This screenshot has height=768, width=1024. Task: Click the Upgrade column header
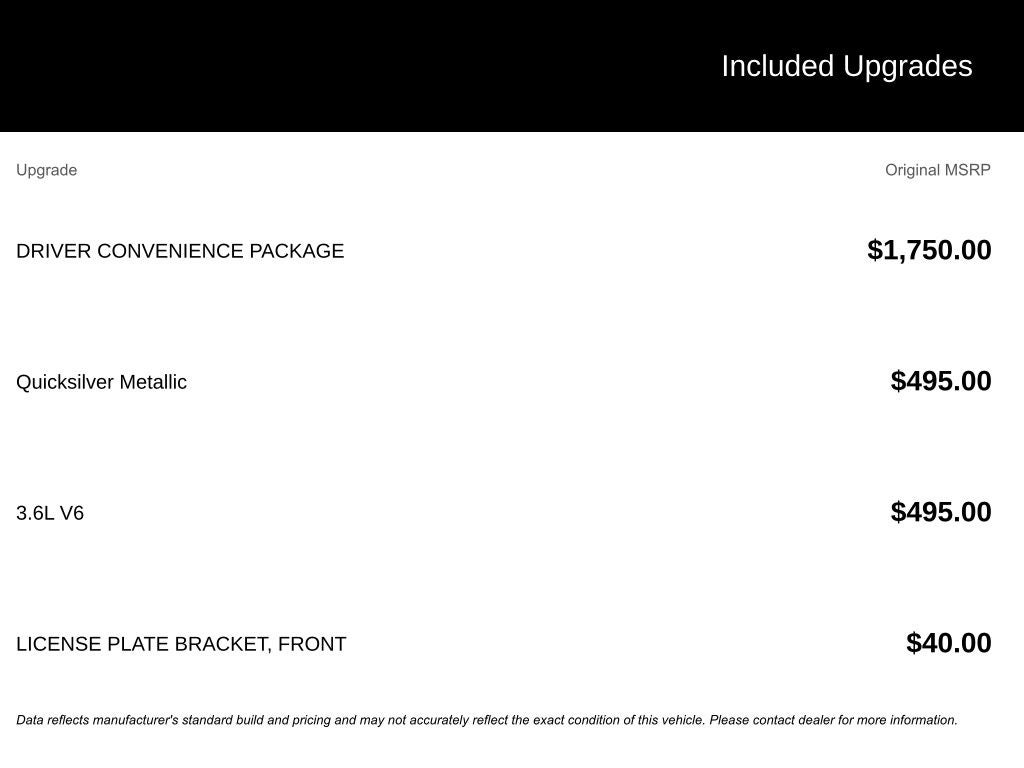pyautogui.click(x=46, y=170)
